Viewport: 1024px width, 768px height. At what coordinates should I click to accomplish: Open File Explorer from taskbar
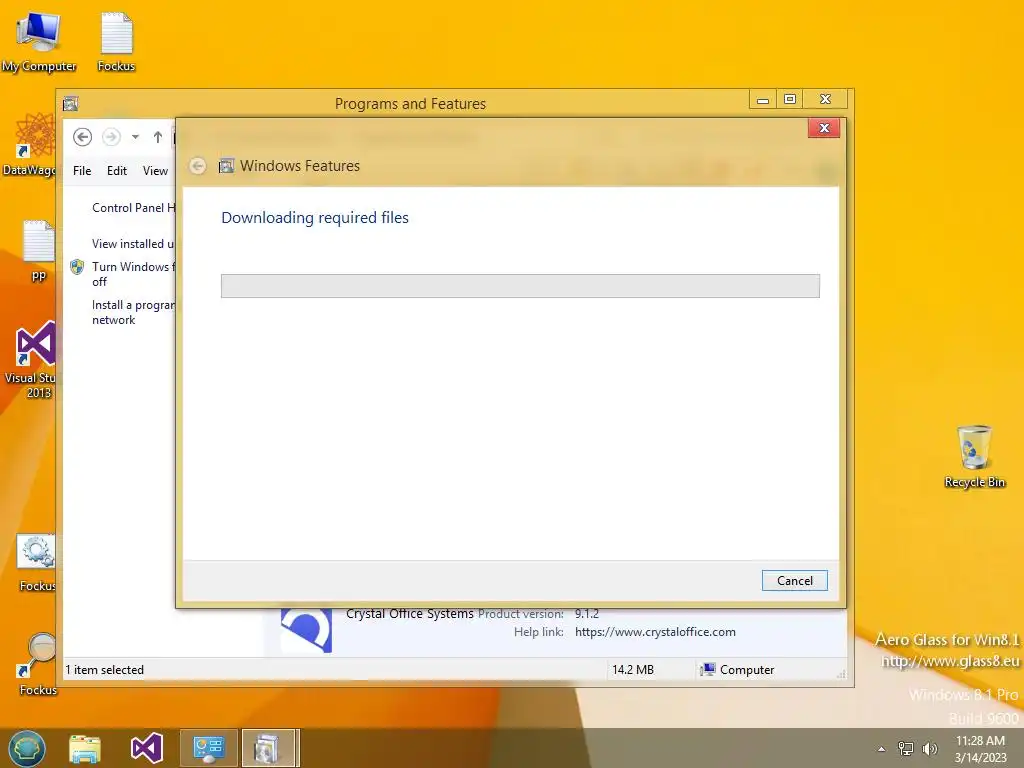point(85,748)
